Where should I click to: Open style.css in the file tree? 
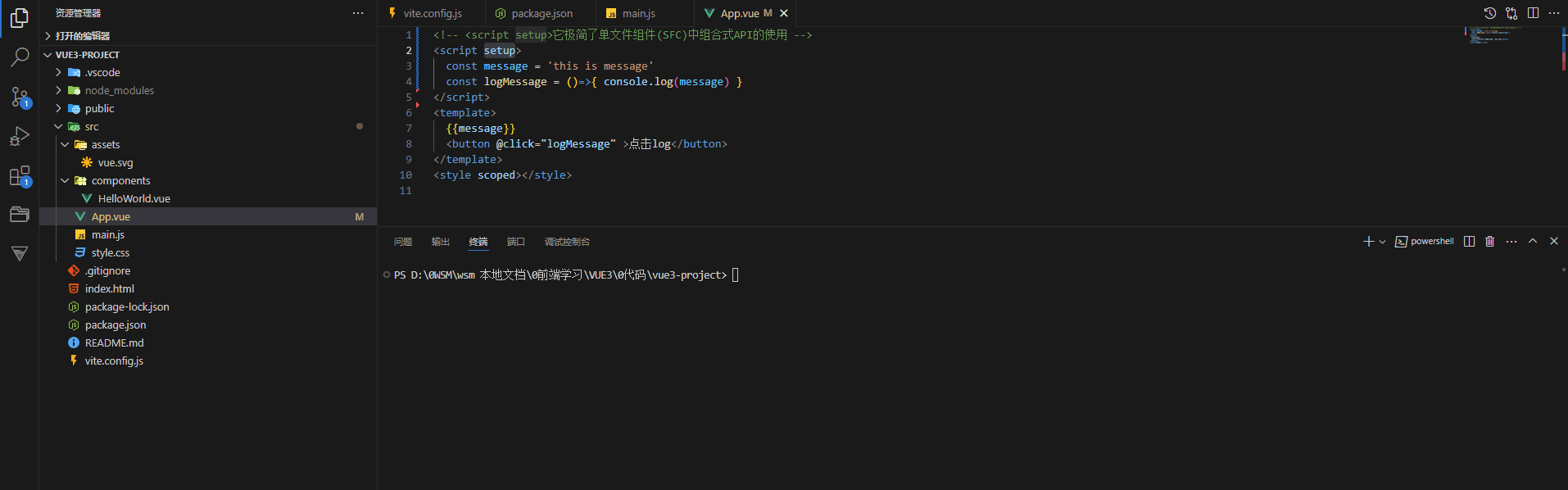(x=208, y=253)
